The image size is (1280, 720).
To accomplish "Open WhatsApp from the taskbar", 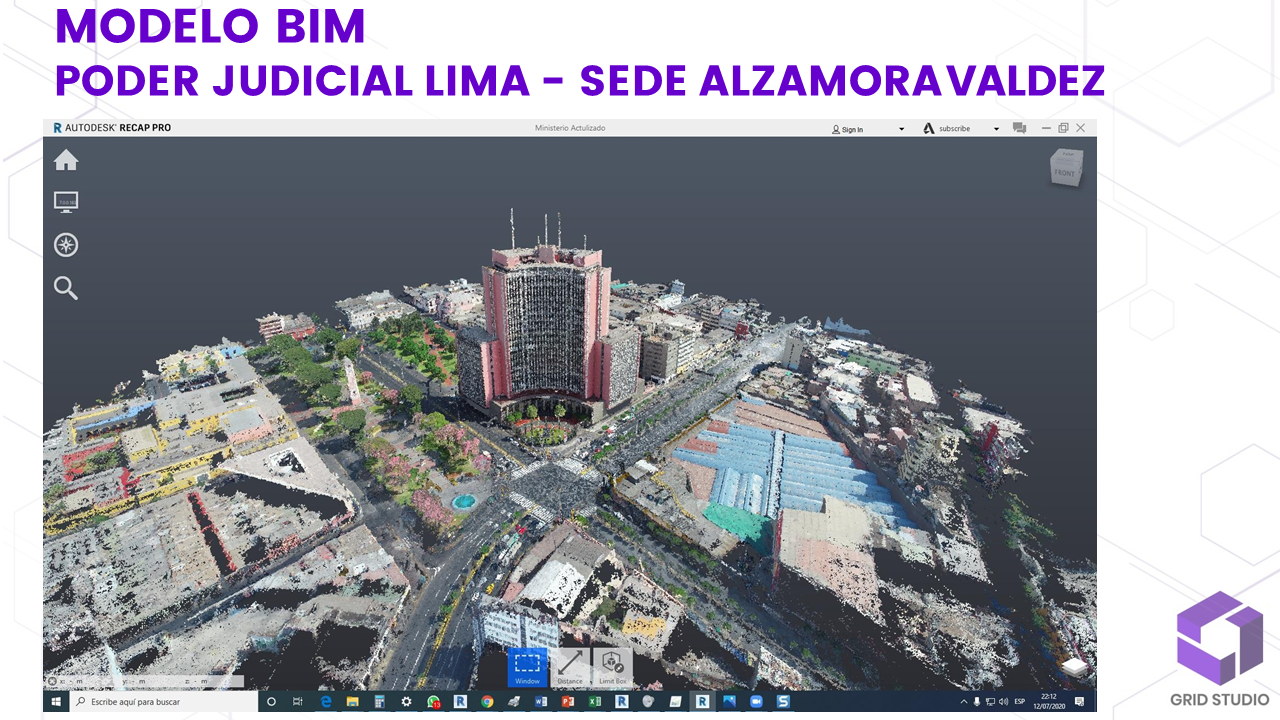I will coord(433,702).
